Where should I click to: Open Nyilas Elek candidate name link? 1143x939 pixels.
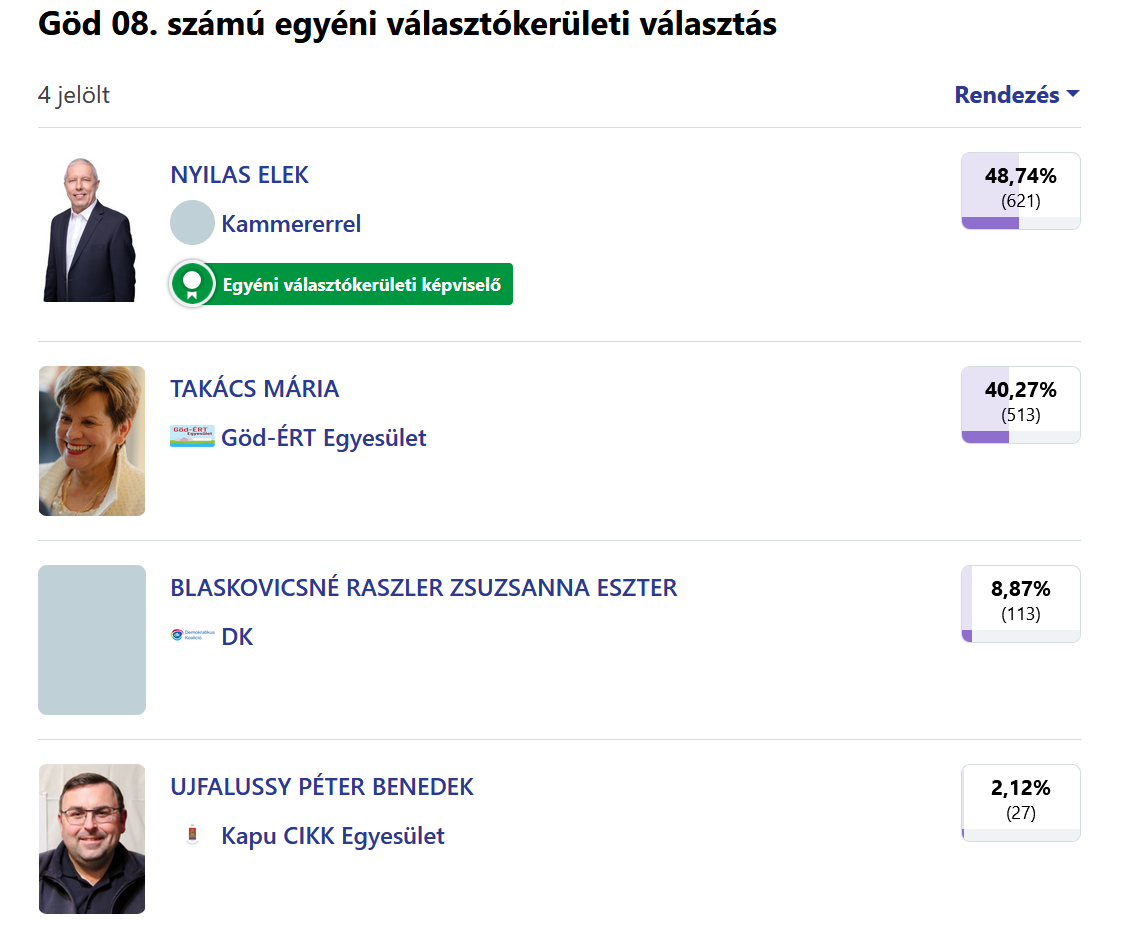(240, 175)
